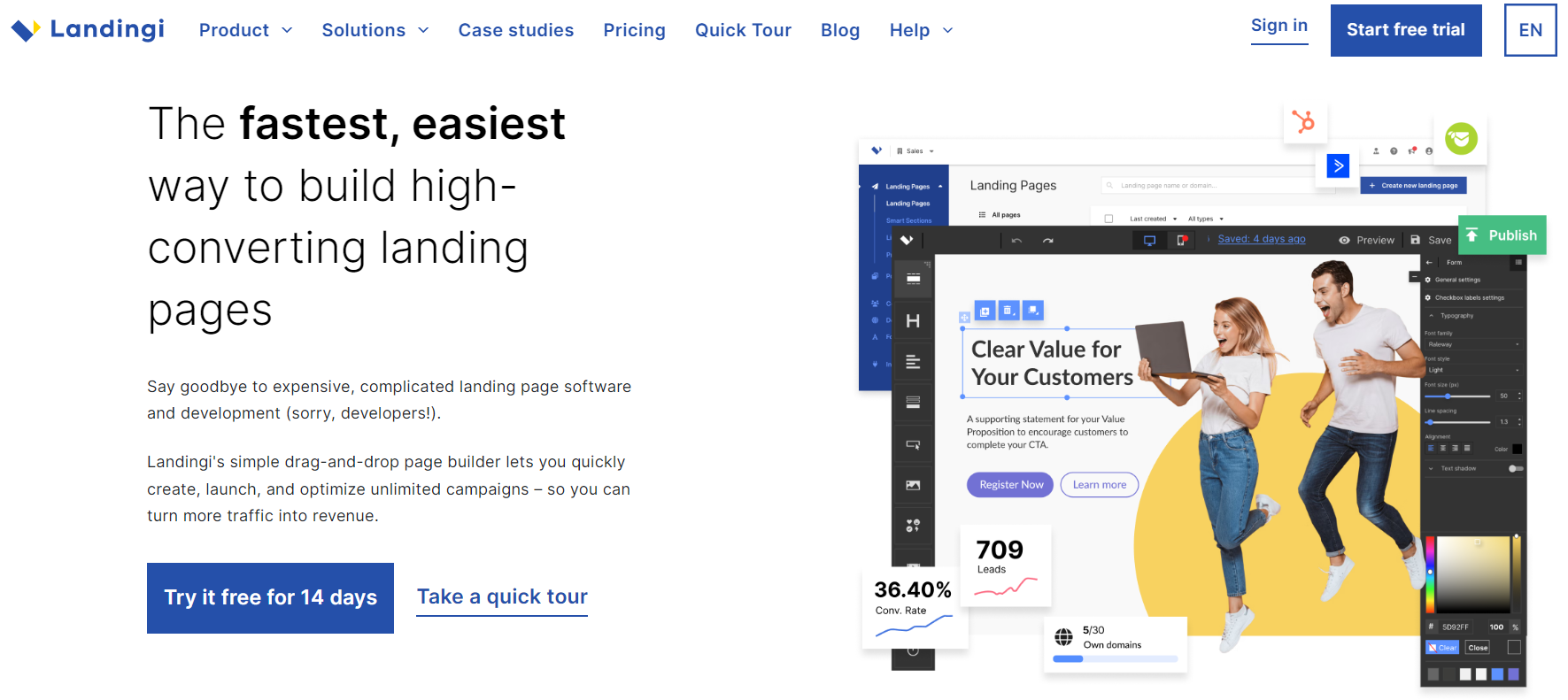1568x700 pixels.
Task: Select the heading H widget in editor sidebar
Action: point(913,321)
